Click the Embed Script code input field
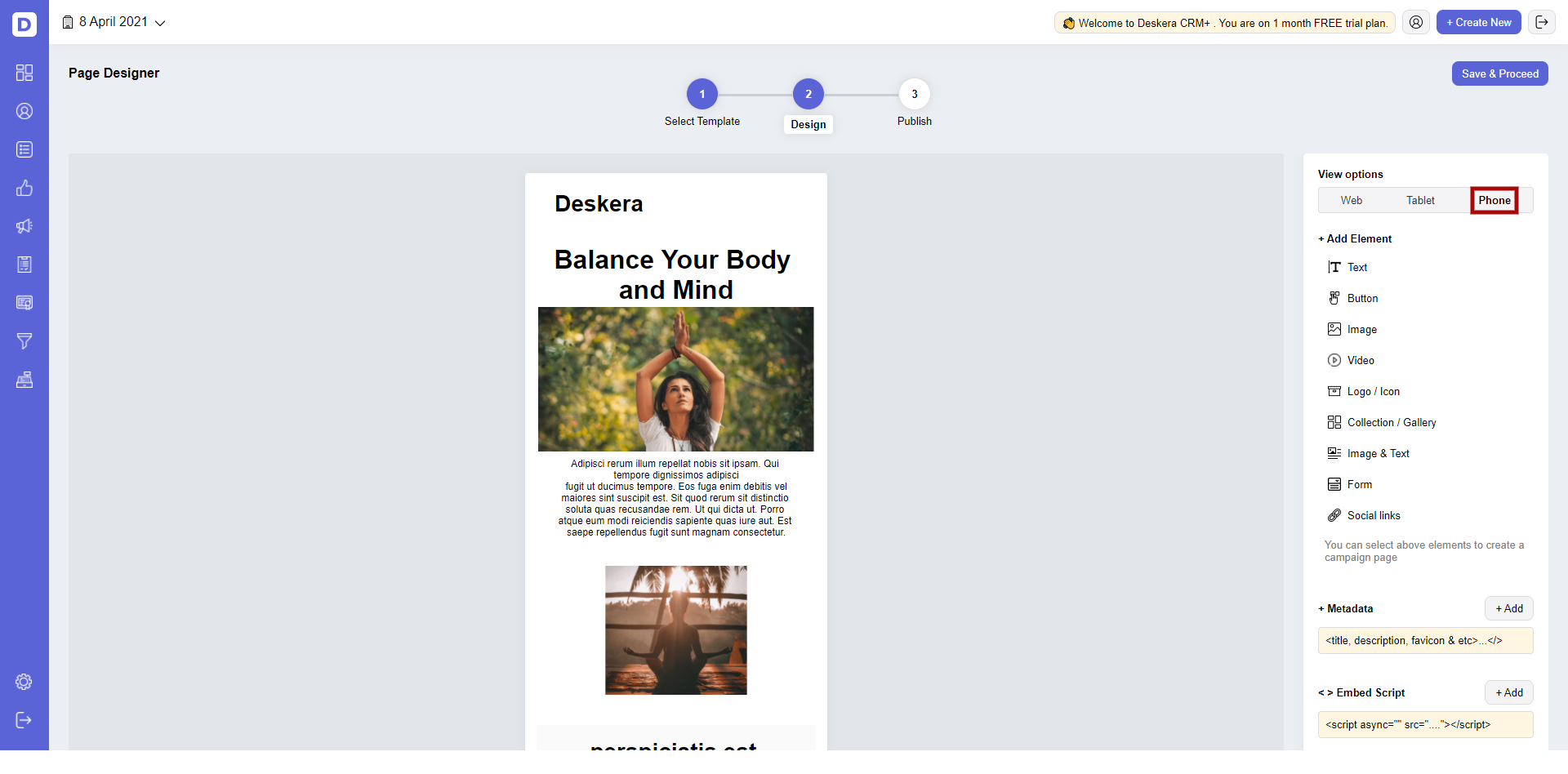Image resolution: width=1568 pixels, height=774 pixels. click(x=1426, y=724)
